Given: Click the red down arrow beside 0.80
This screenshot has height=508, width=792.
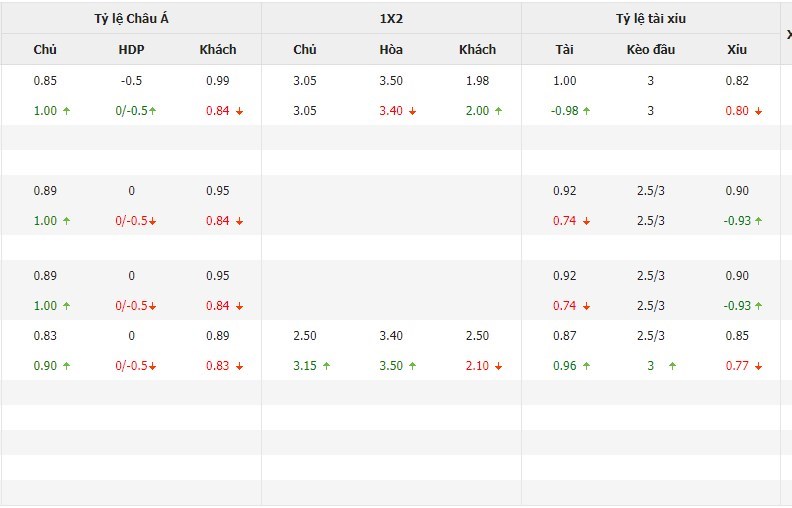Looking at the screenshot, I should [x=758, y=111].
